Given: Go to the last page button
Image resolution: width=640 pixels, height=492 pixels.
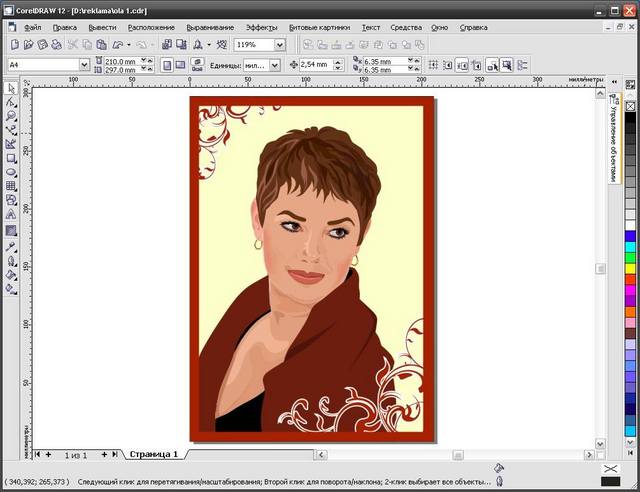Looking at the screenshot, I should pos(116,454).
